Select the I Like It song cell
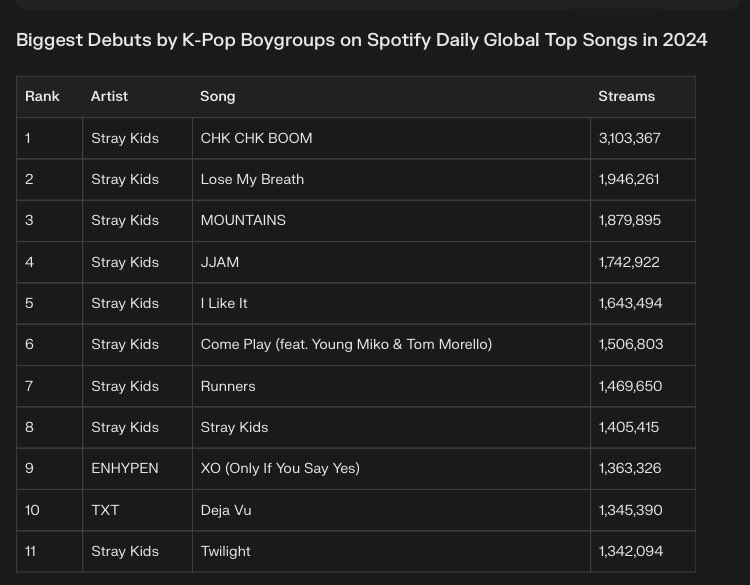 [x=391, y=303]
